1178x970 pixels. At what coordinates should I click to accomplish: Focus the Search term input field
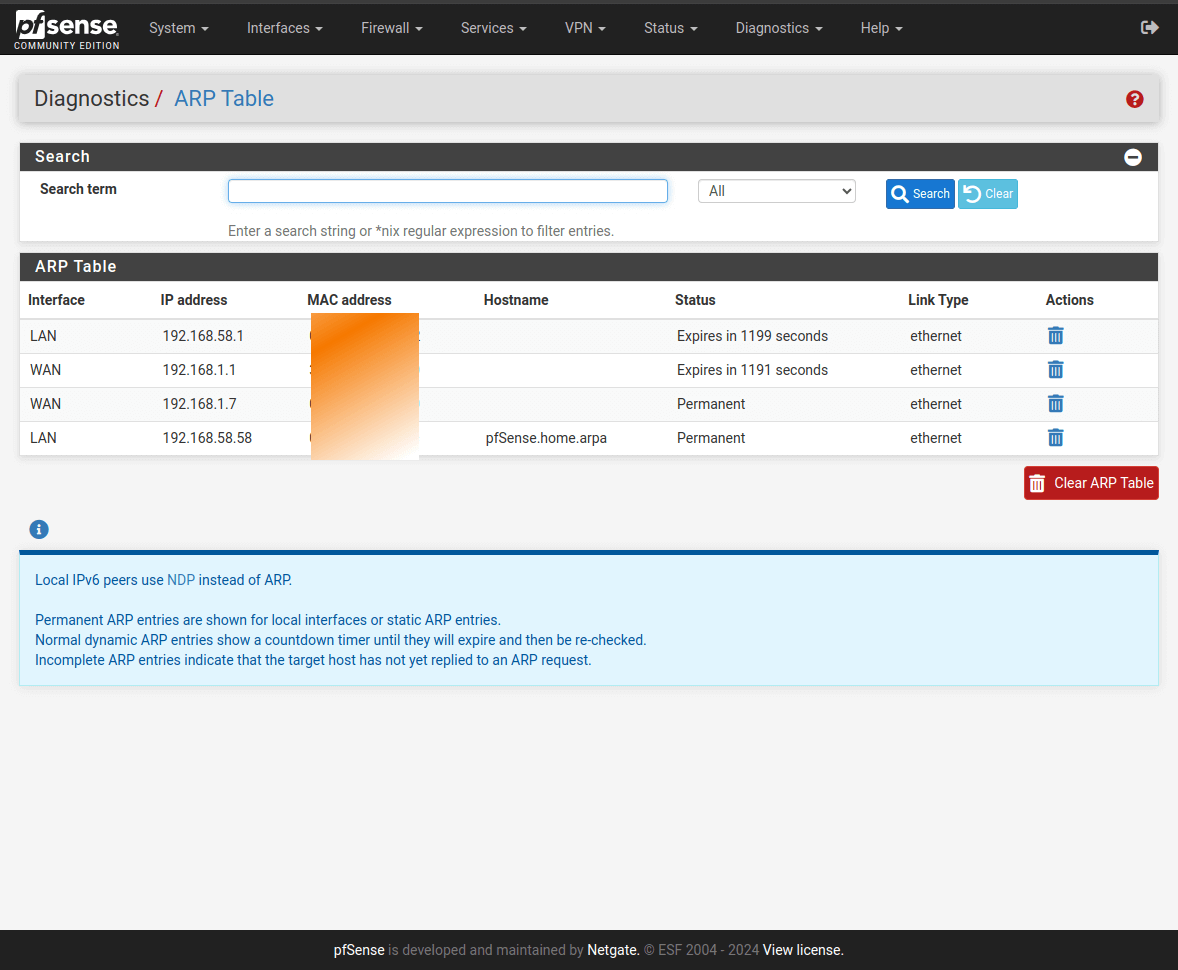click(x=447, y=191)
